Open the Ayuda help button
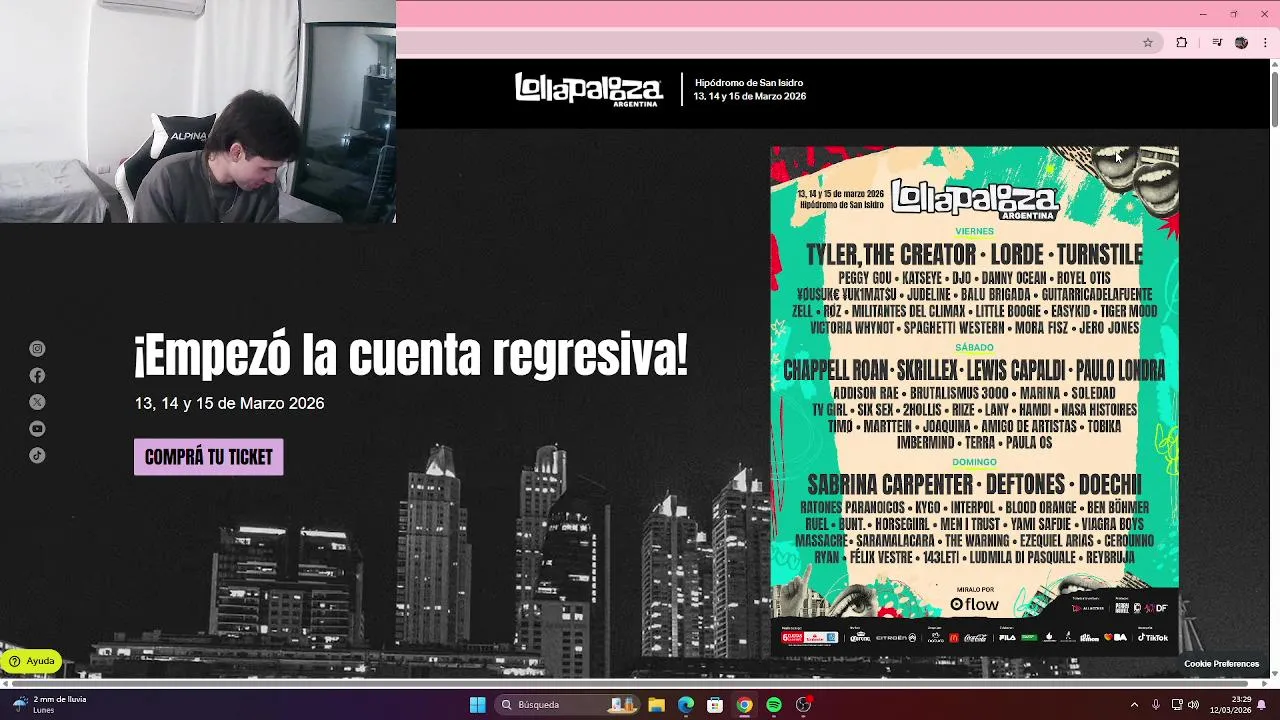 pyautogui.click(x=32, y=661)
